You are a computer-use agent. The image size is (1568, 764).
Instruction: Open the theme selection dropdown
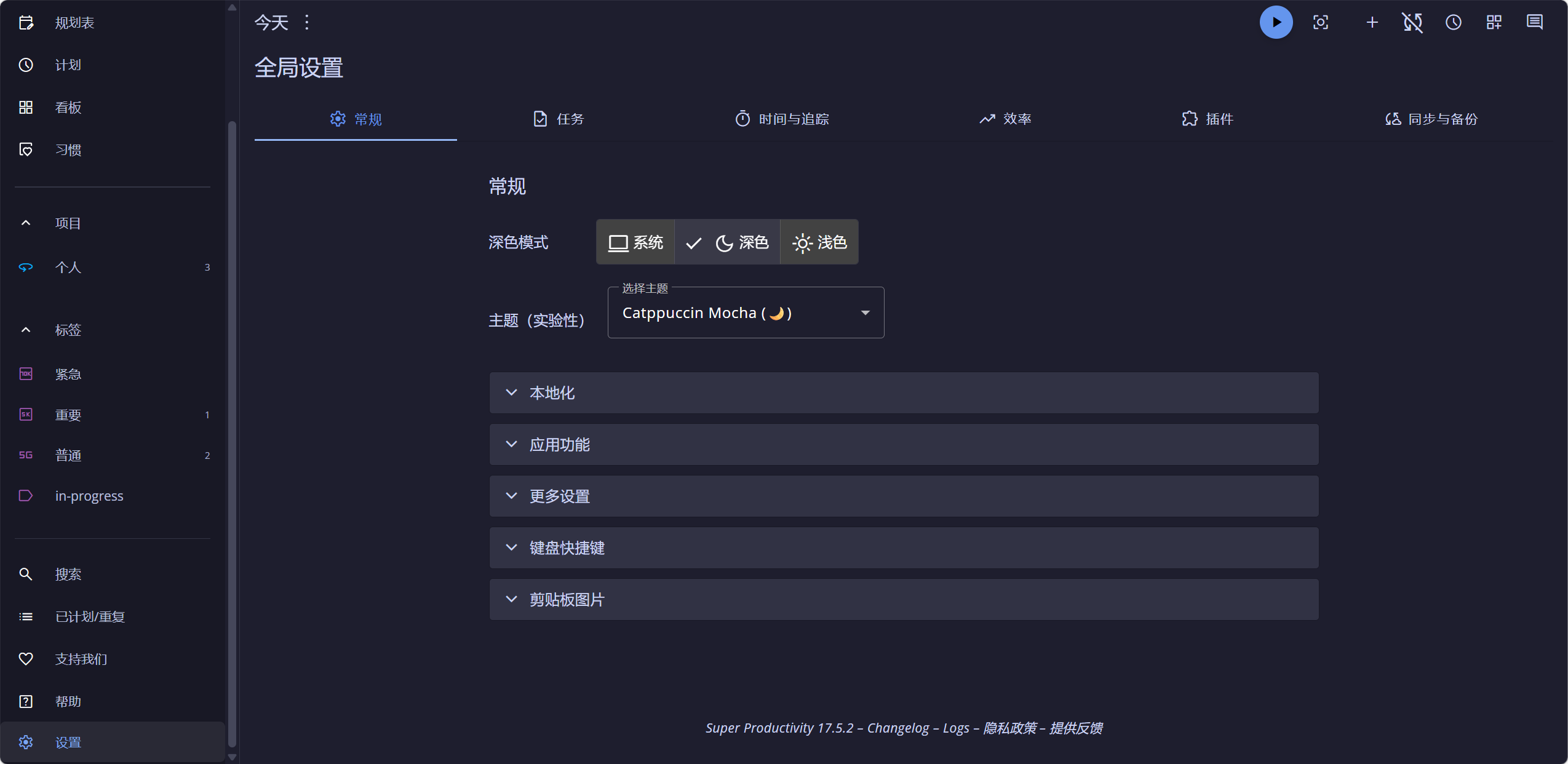(746, 313)
